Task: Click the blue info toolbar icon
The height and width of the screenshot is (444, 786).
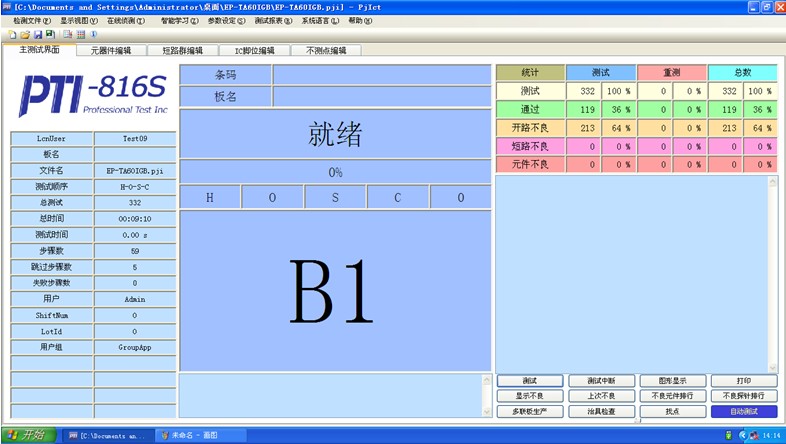Action: point(94,34)
